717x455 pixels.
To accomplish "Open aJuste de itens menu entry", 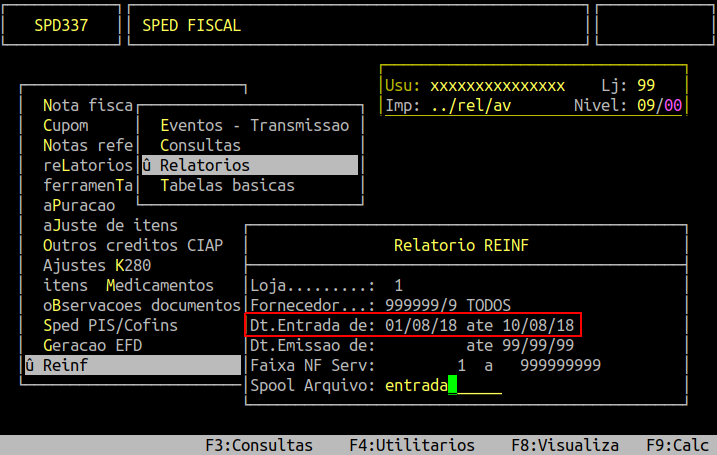I will coord(110,226).
